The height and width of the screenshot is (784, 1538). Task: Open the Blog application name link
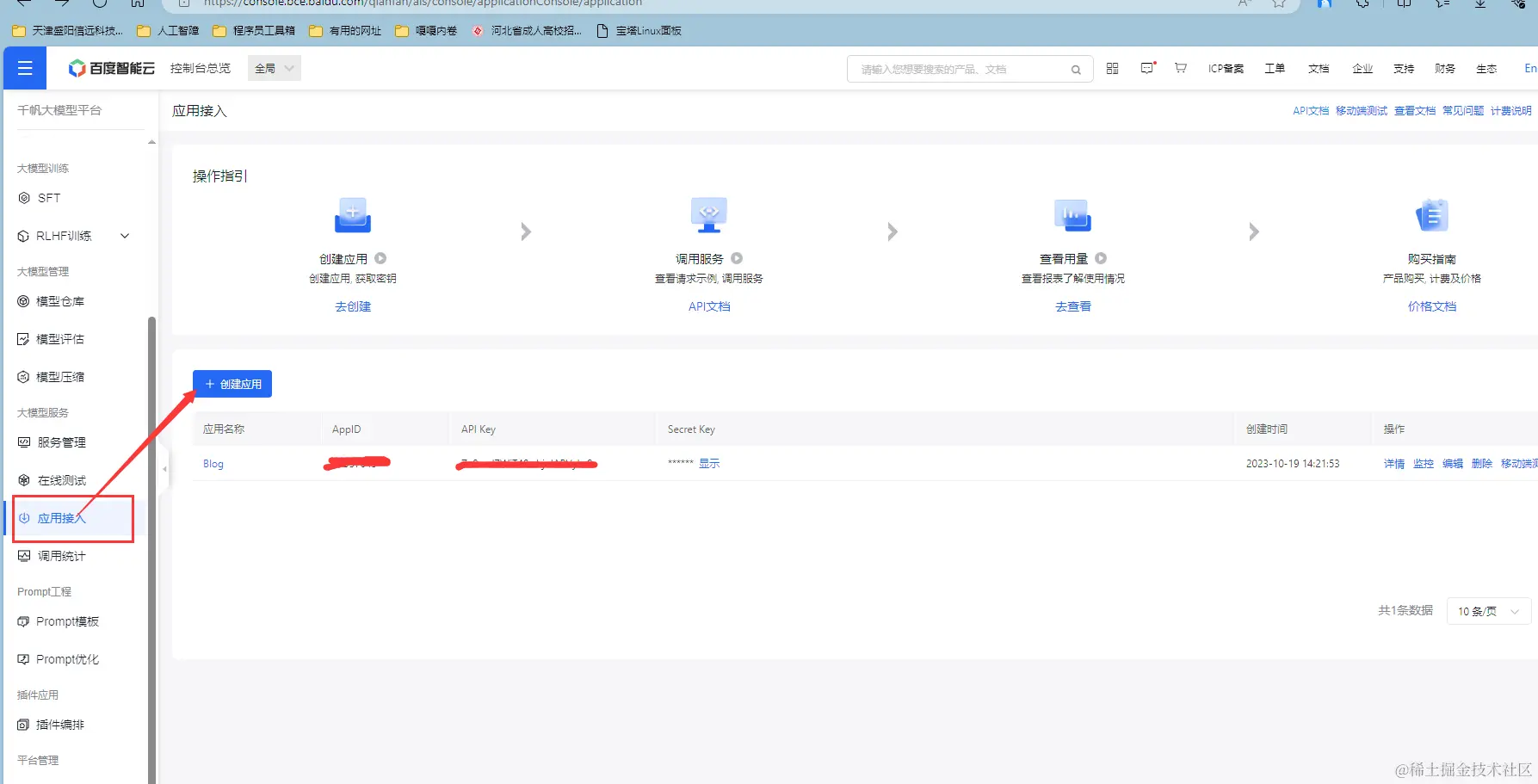(x=213, y=464)
